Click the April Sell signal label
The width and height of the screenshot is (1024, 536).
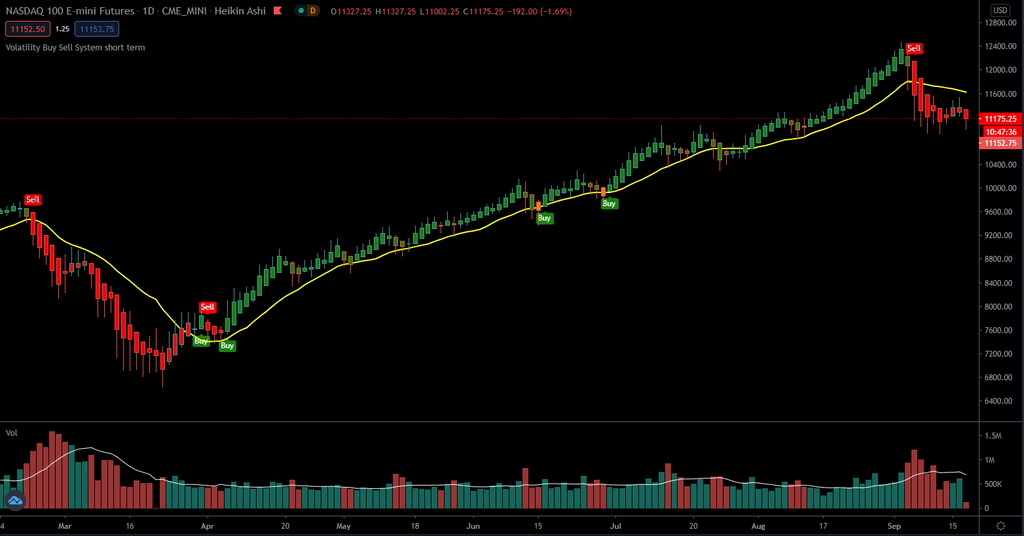(x=208, y=307)
